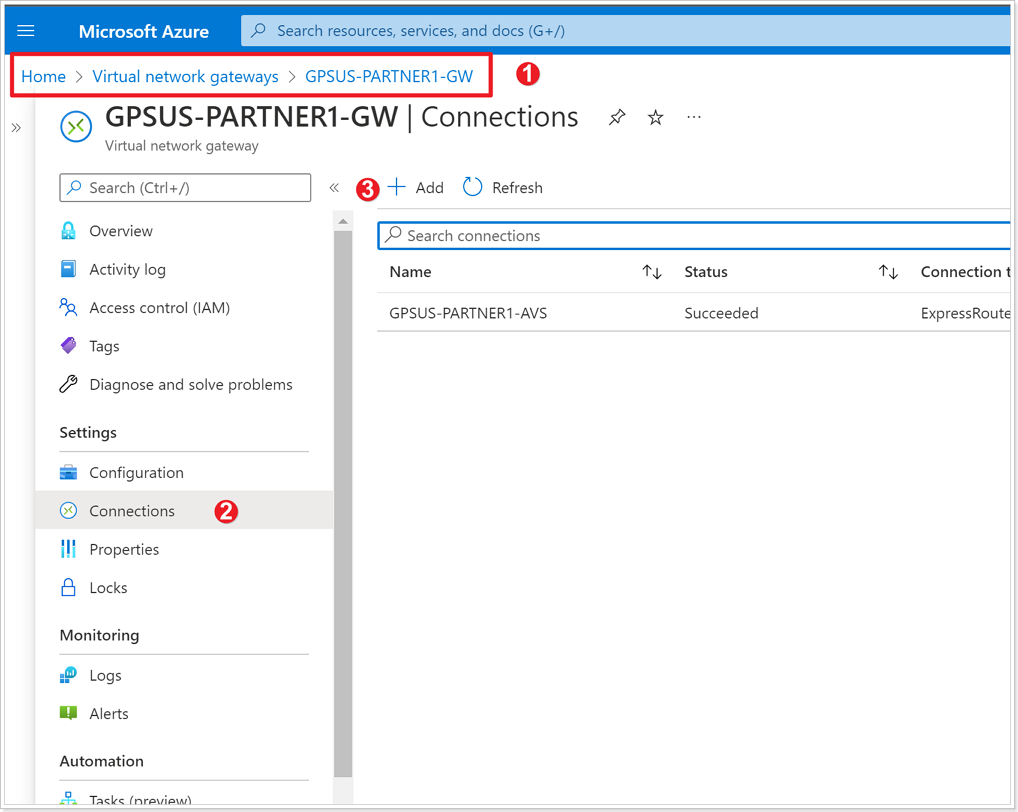This screenshot has width=1018, height=812.
Task: Click the plus icon beside Add
Action: pyautogui.click(x=396, y=187)
